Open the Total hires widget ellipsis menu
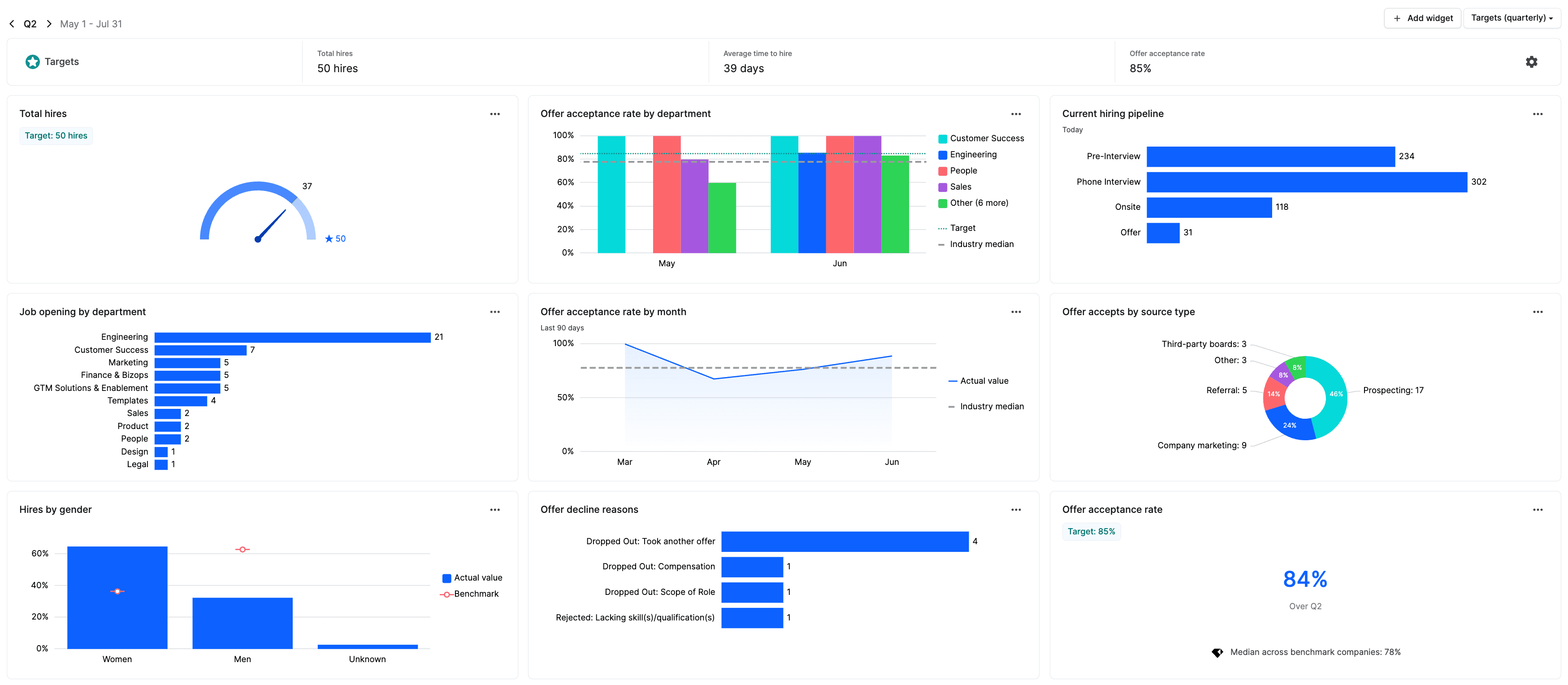The height and width of the screenshot is (685, 1568). [x=495, y=114]
